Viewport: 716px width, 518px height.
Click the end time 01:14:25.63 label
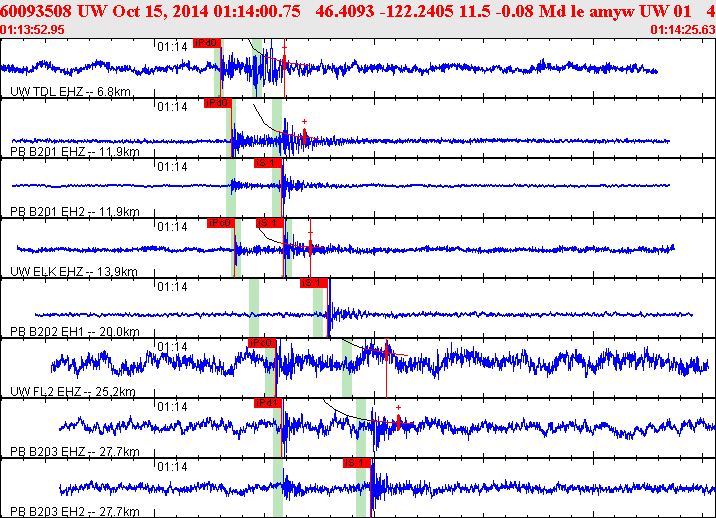point(682,30)
